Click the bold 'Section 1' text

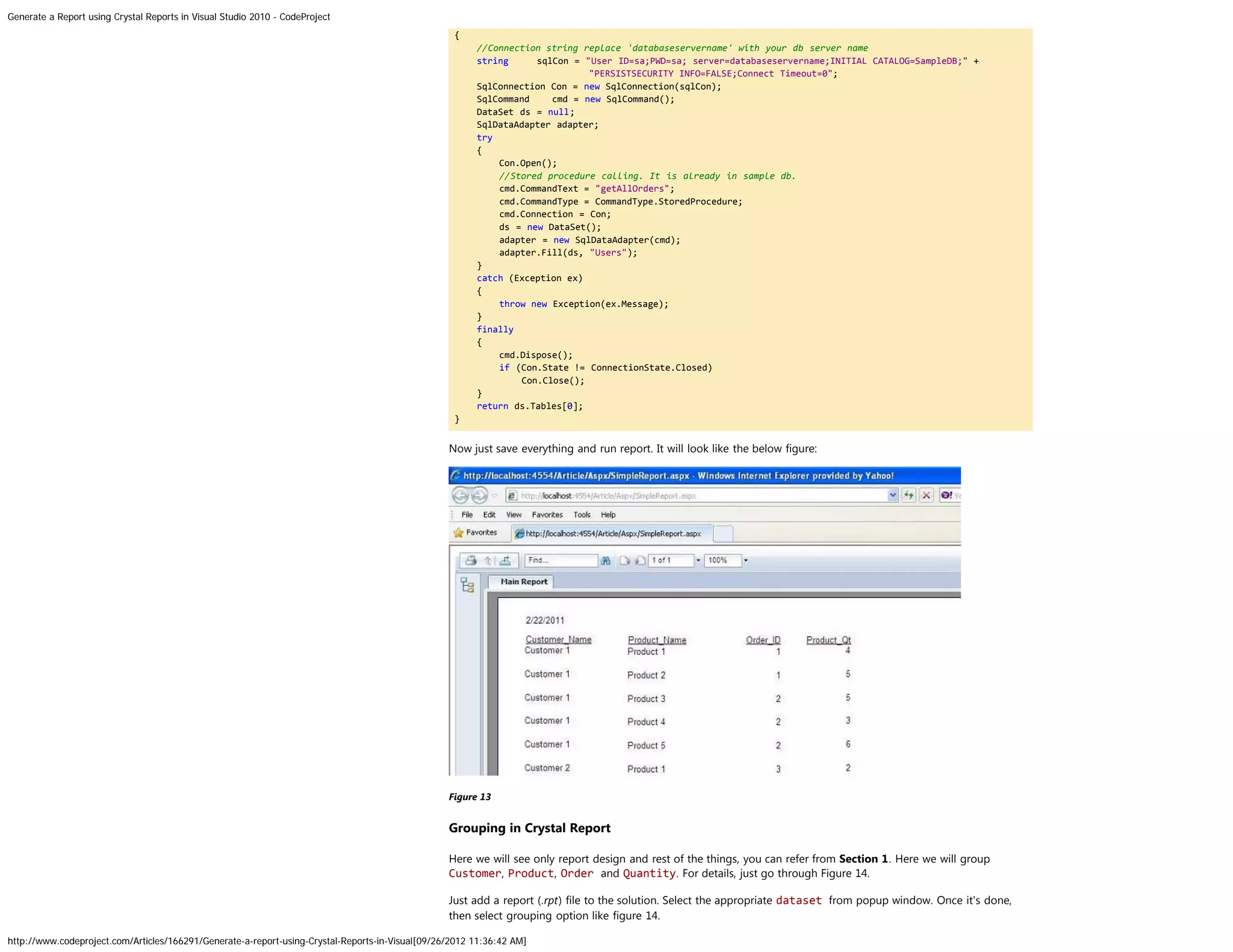[863, 859]
